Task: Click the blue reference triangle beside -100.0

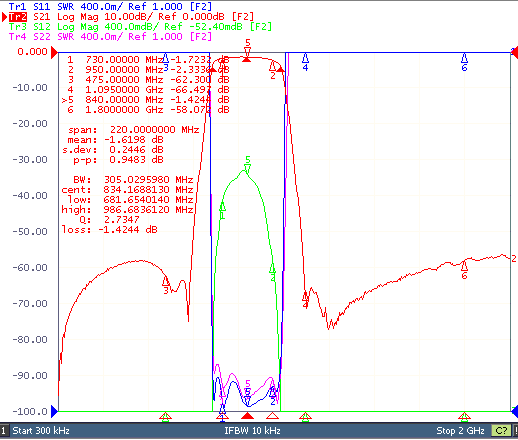Action: [x=54, y=411]
